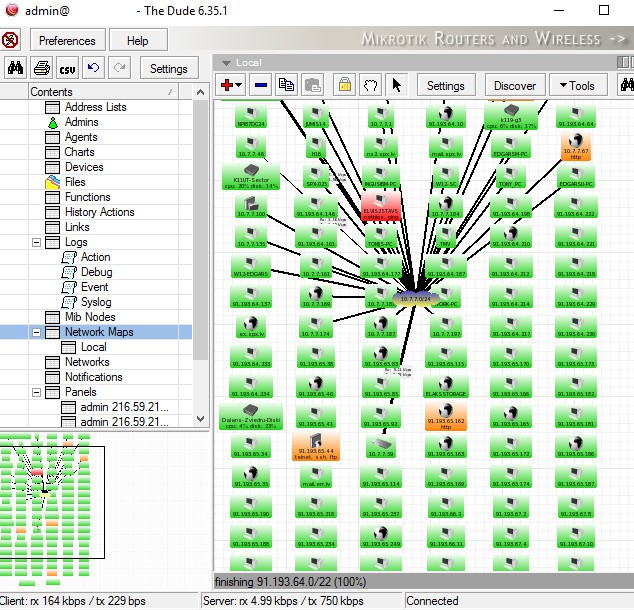Click the Discover button

point(515,85)
